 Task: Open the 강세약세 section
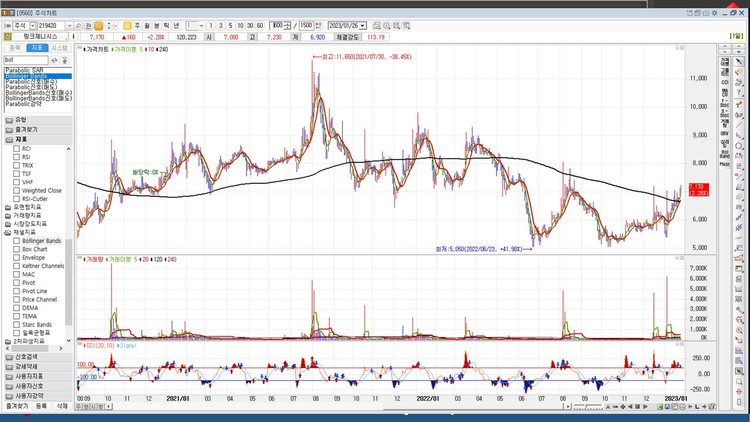click(x=38, y=366)
